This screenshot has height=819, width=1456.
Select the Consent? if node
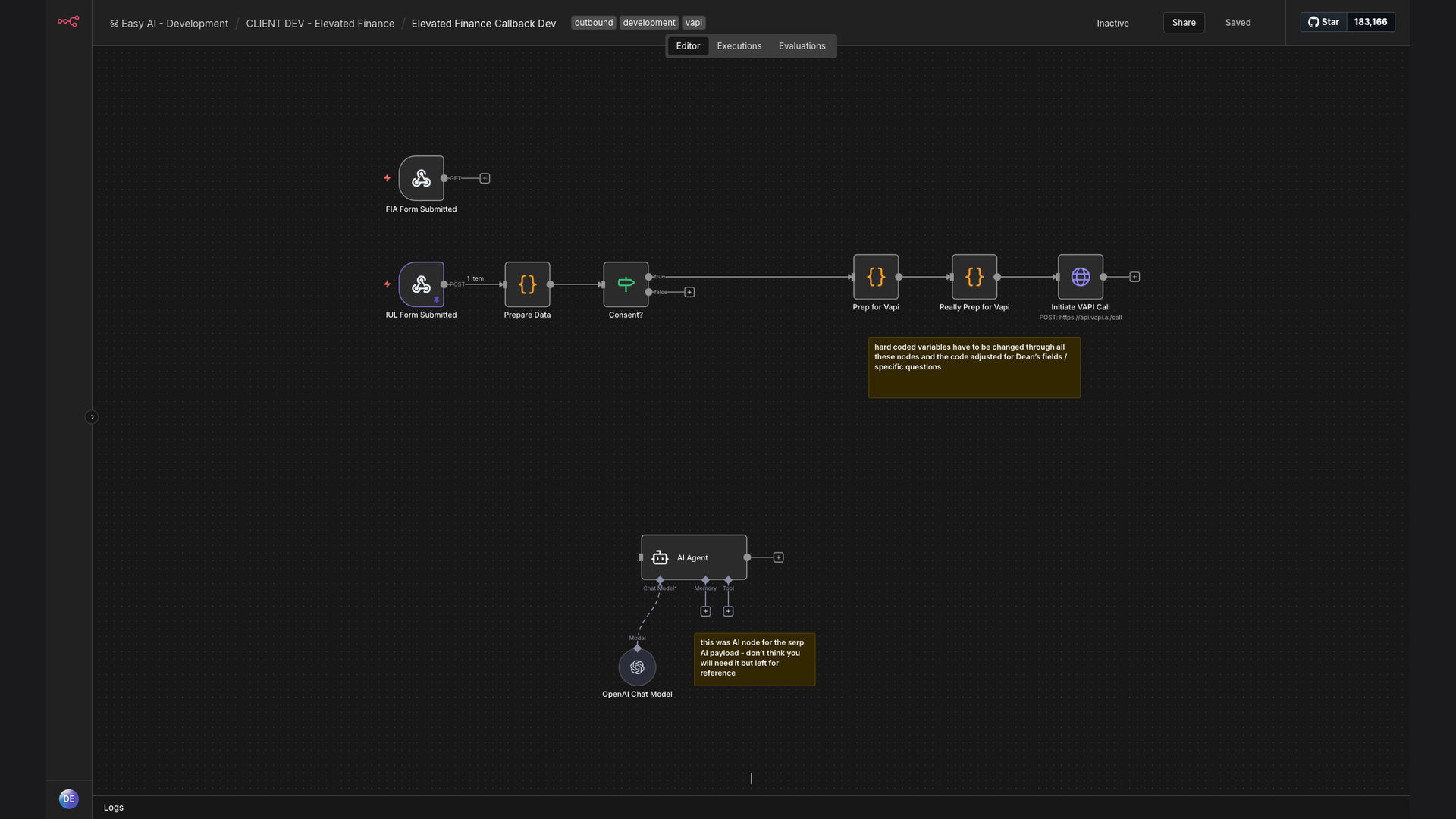pos(626,284)
